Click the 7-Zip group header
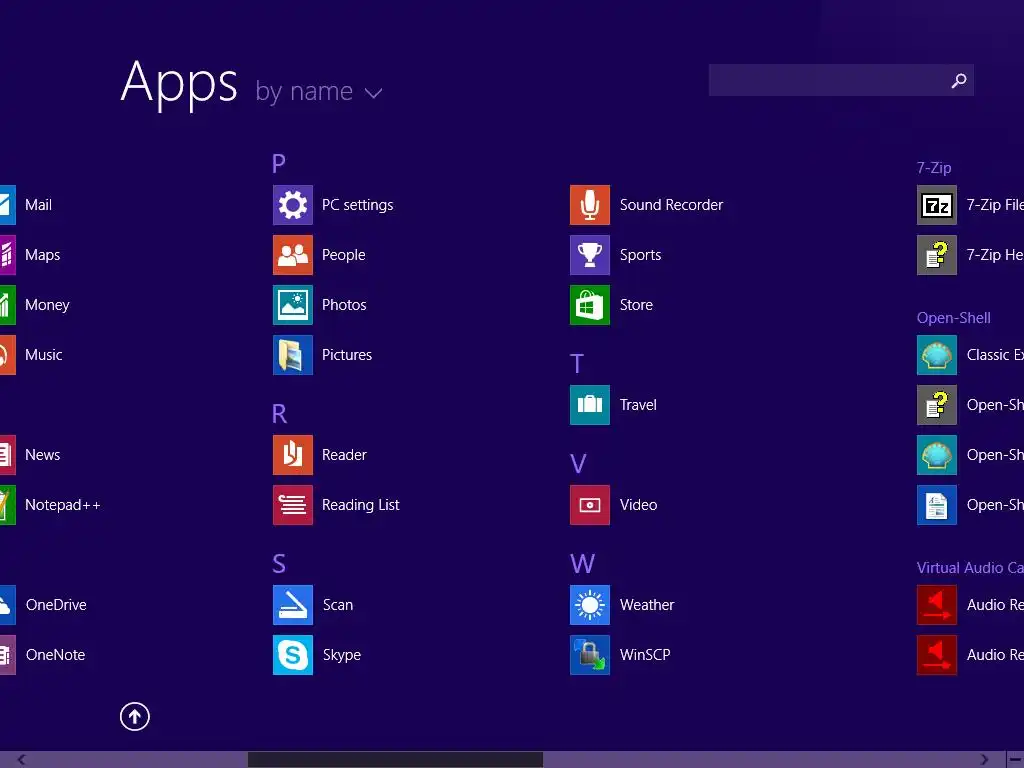Image resolution: width=1024 pixels, height=768 pixels. pos(934,168)
